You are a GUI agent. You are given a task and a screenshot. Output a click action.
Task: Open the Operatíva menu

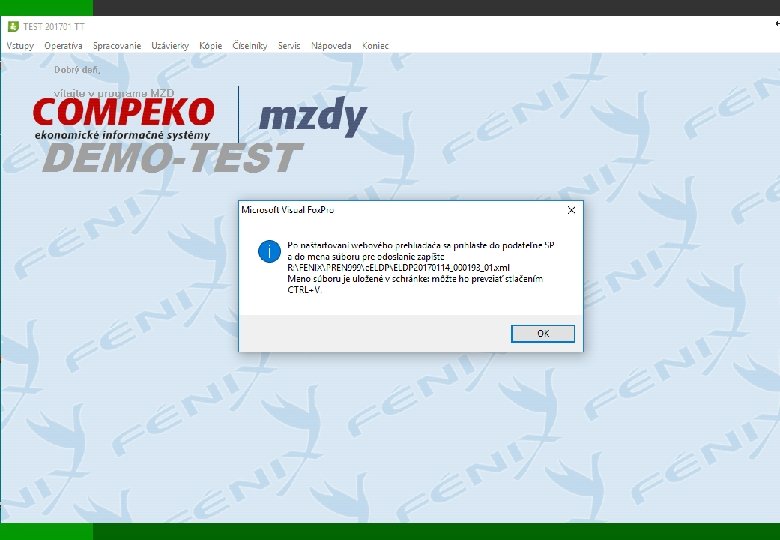point(63,46)
